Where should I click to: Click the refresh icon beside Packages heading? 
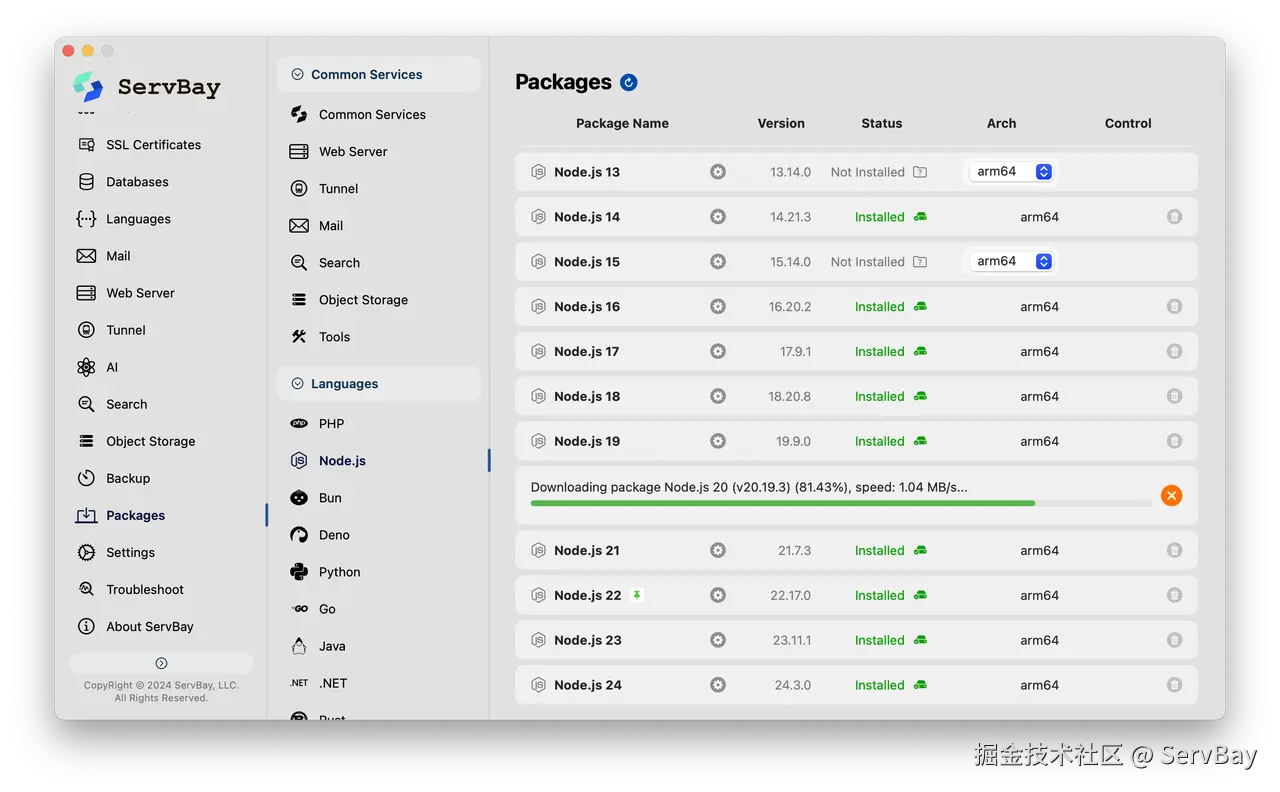(x=628, y=83)
